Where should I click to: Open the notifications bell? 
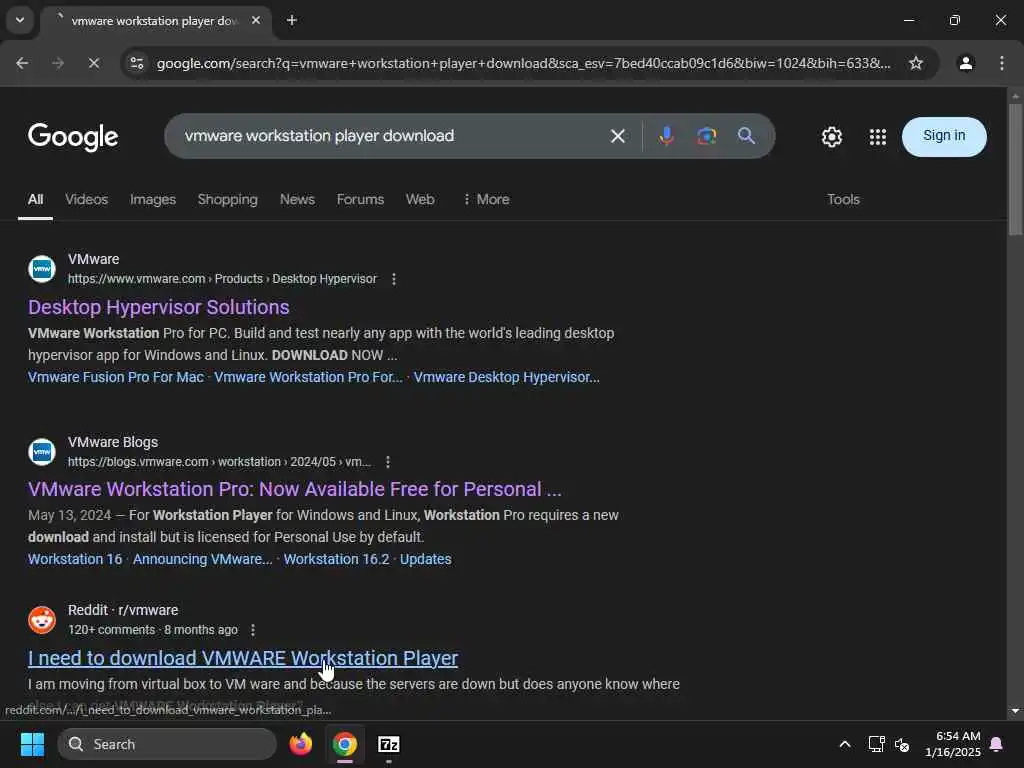997,744
